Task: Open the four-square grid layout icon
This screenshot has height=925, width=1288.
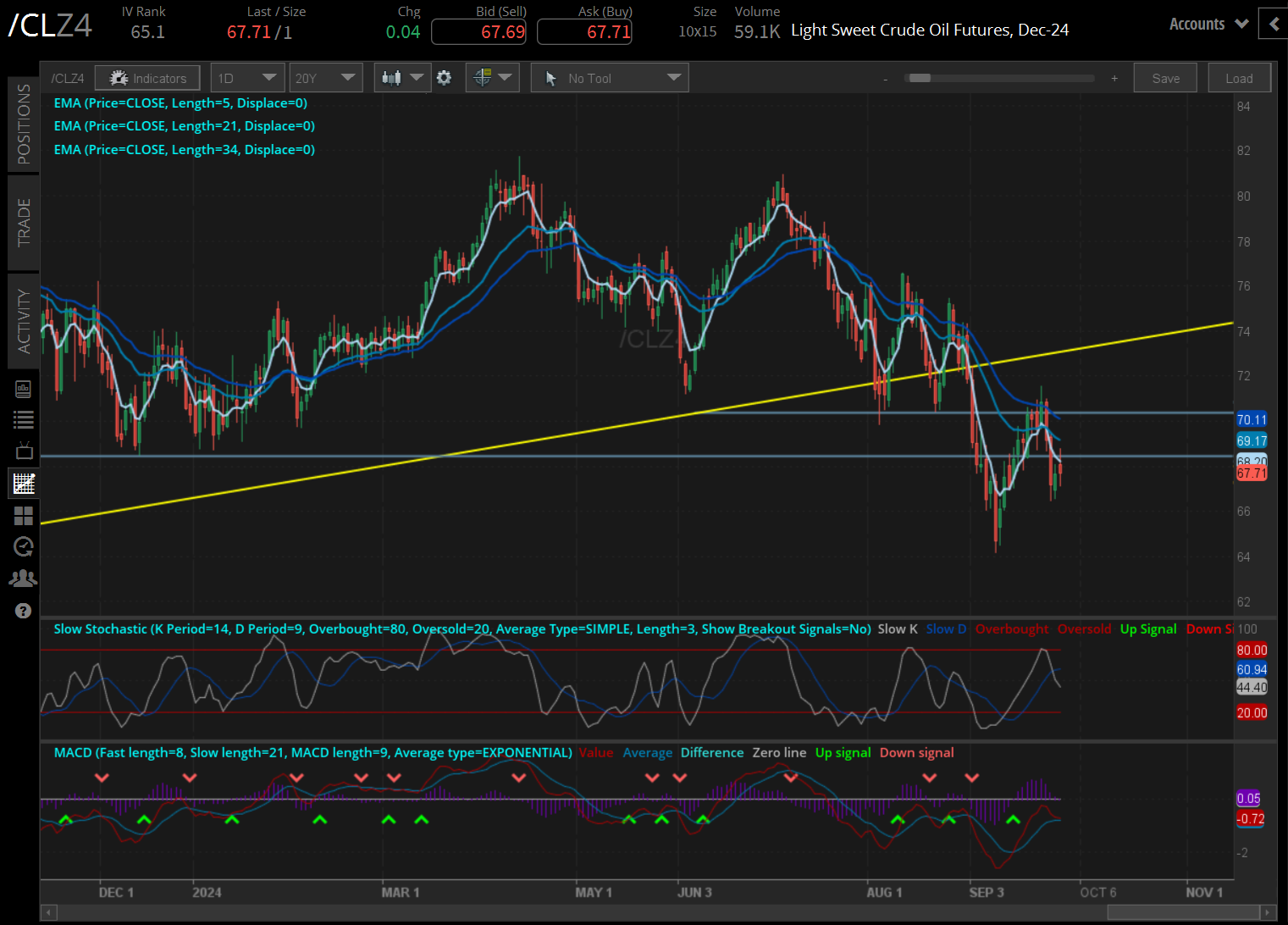Action: [24, 515]
